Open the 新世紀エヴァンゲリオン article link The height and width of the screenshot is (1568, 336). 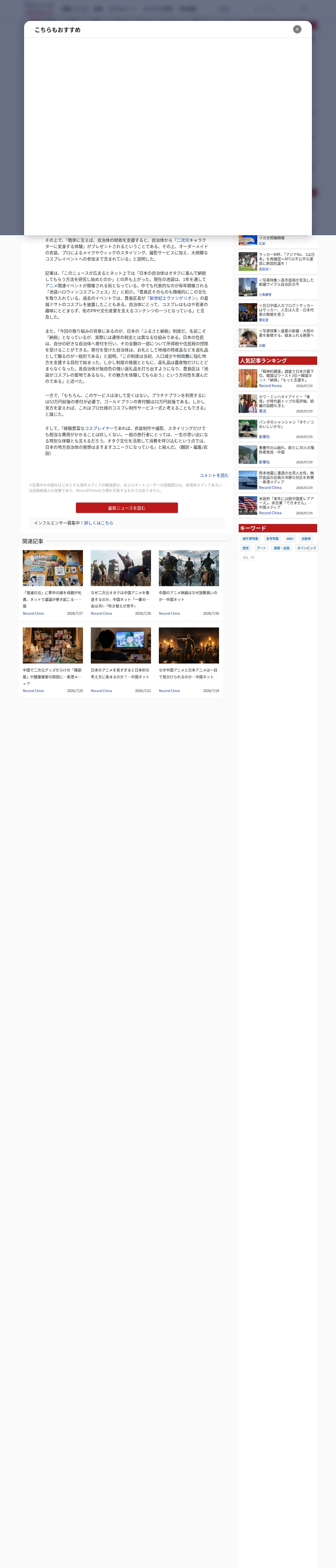tap(172, 298)
